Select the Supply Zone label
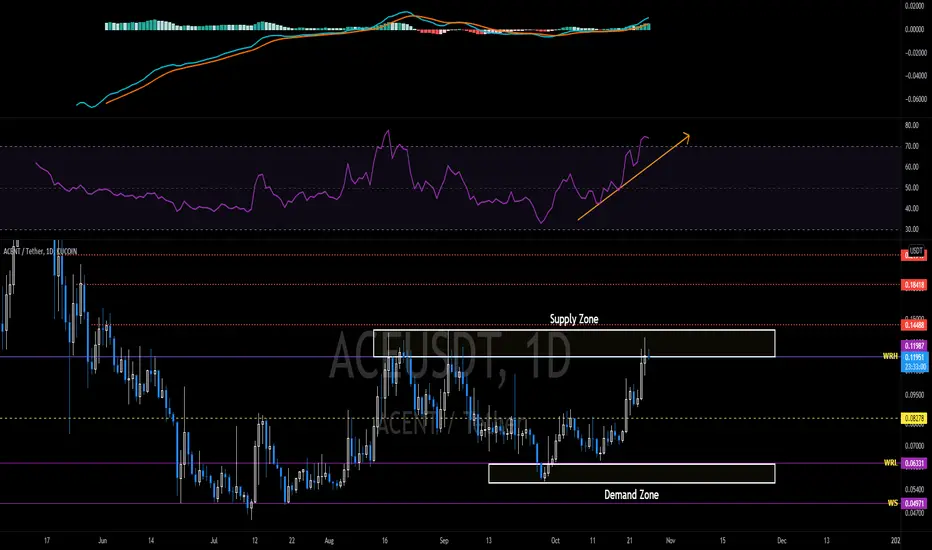The width and height of the screenshot is (932, 550). [574, 319]
